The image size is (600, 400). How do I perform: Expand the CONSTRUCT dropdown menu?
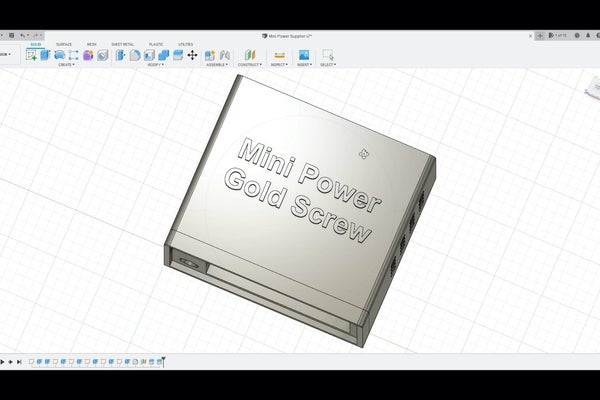point(250,65)
